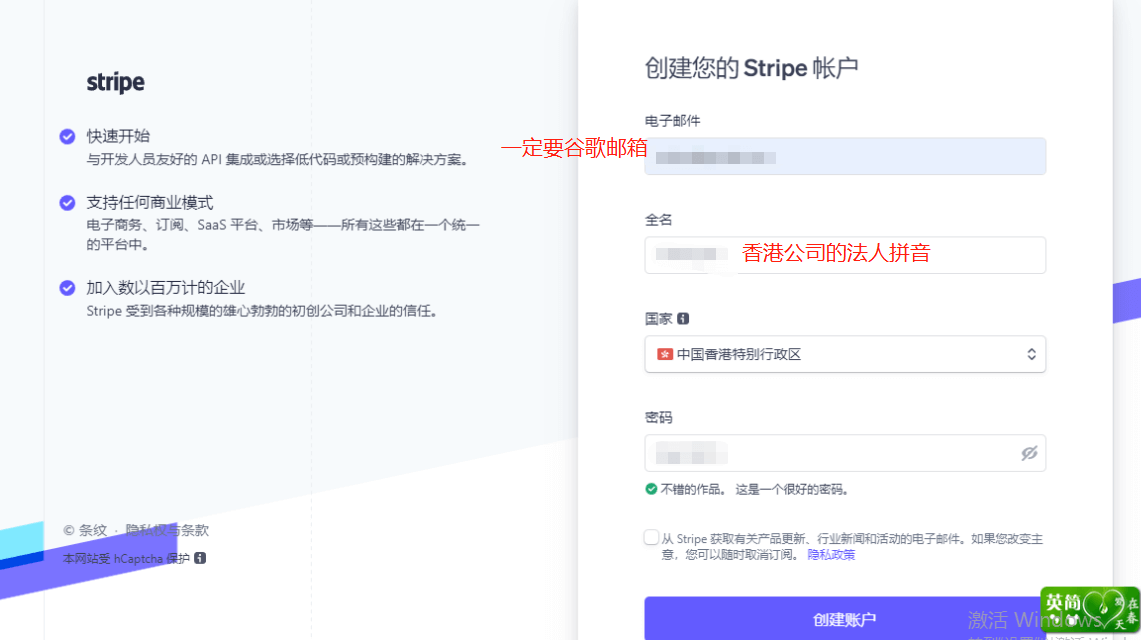Click the 密码 input field
Screen dimensions: 1141x640
click(845, 453)
